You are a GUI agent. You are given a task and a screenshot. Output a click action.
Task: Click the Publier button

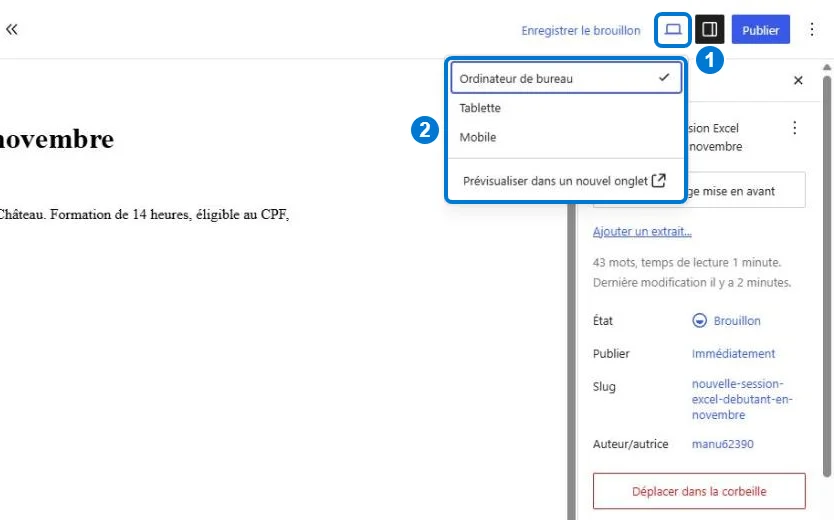761,30
